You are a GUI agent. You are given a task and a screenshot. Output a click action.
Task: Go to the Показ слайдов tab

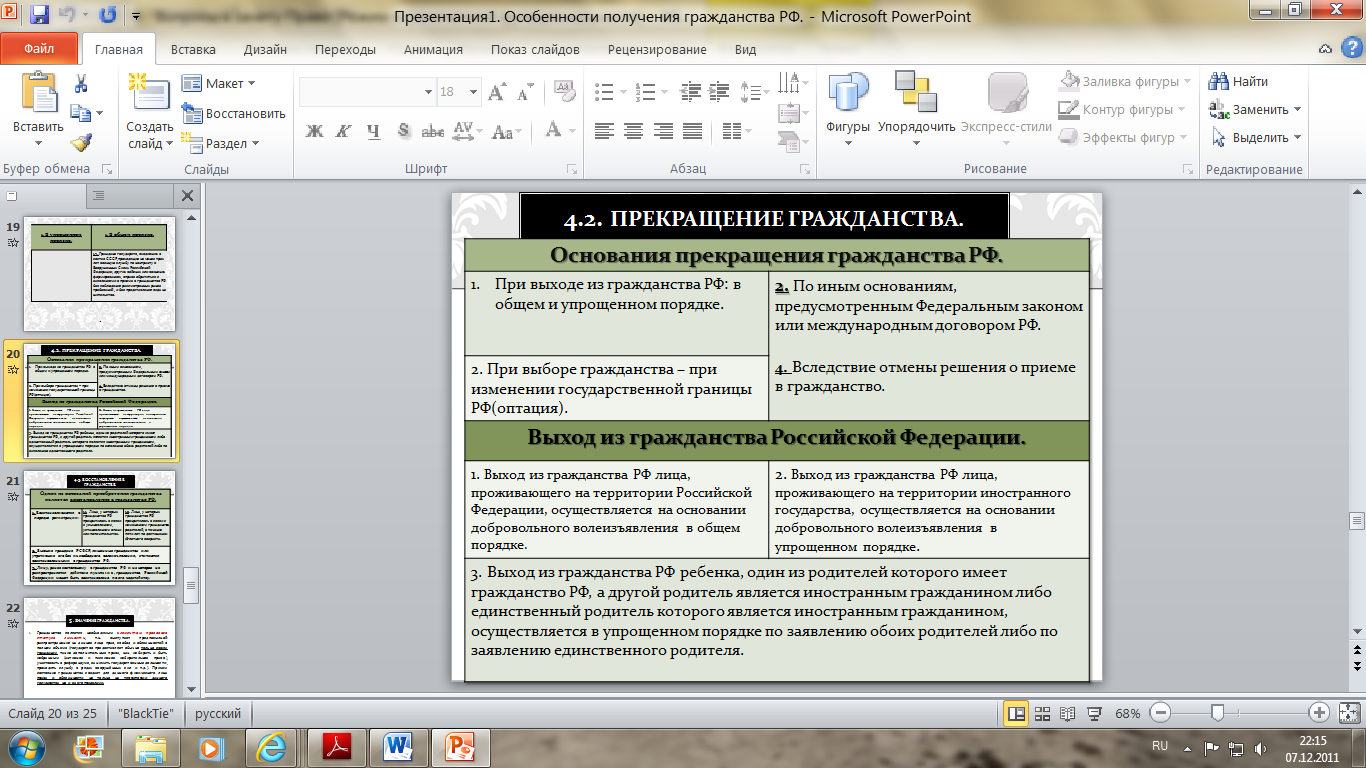pos(535,50)
